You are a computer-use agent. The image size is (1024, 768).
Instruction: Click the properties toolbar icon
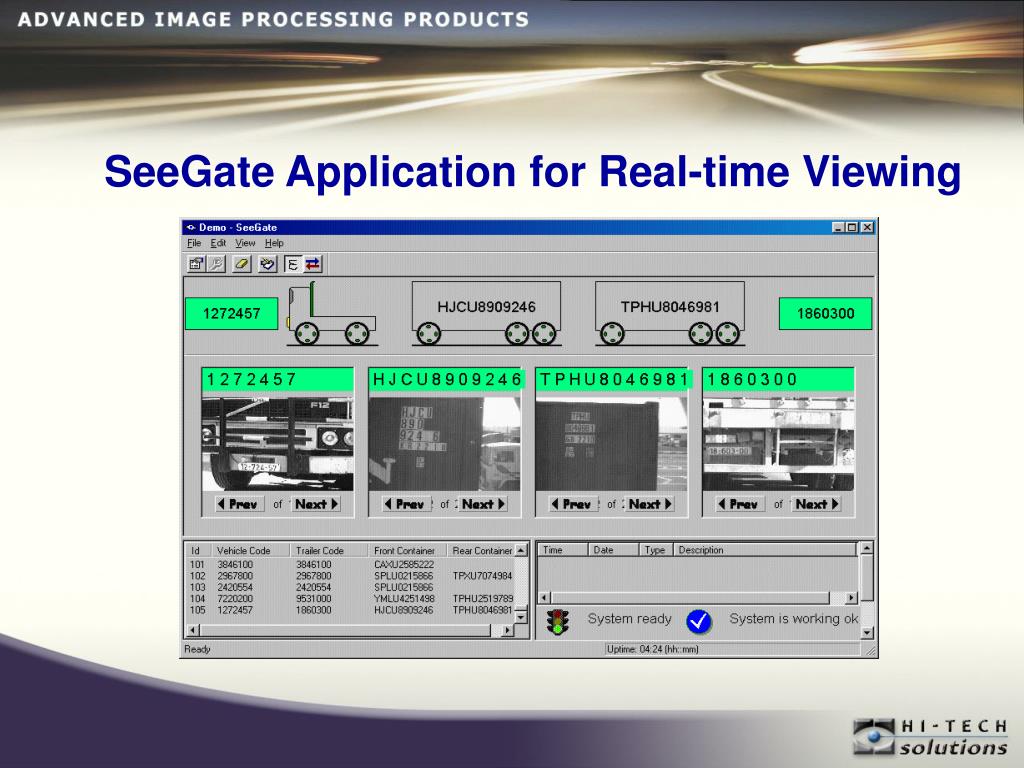pyautogui.click(x=195, y=264)
